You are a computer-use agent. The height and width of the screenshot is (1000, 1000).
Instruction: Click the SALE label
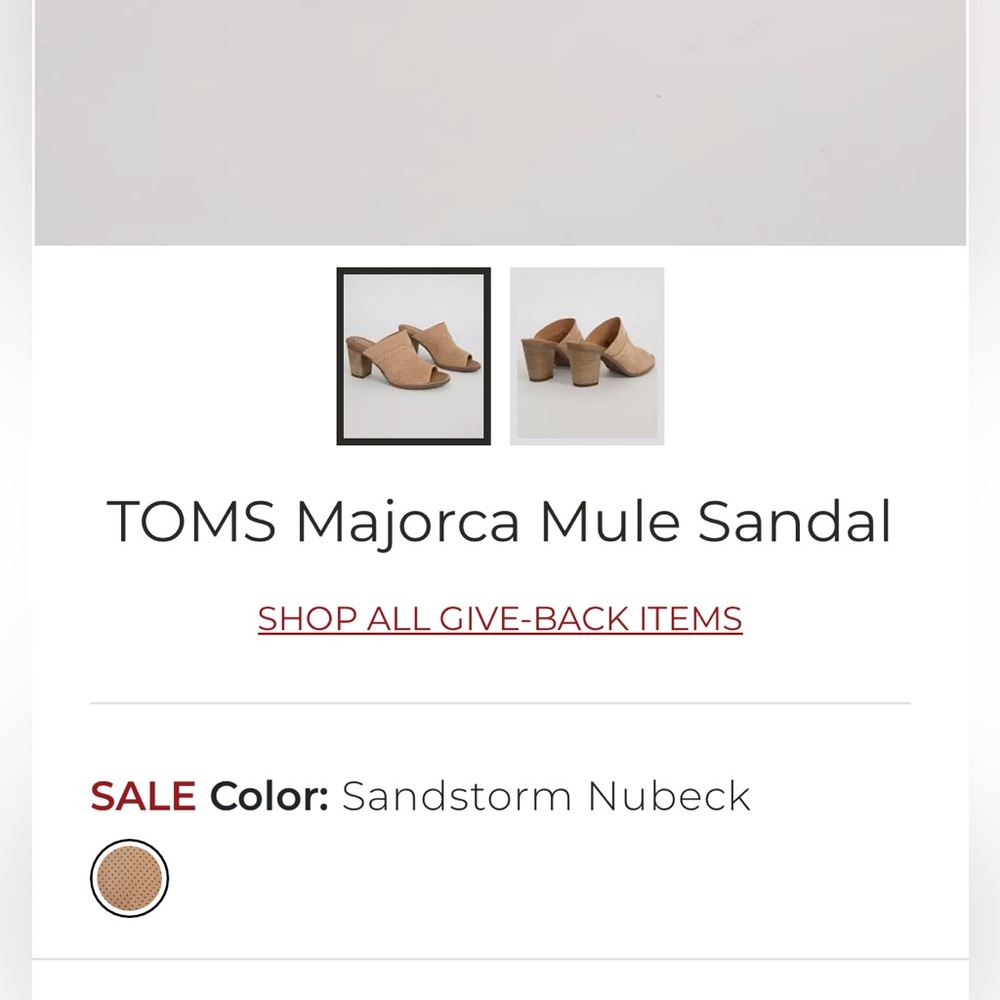143,796
